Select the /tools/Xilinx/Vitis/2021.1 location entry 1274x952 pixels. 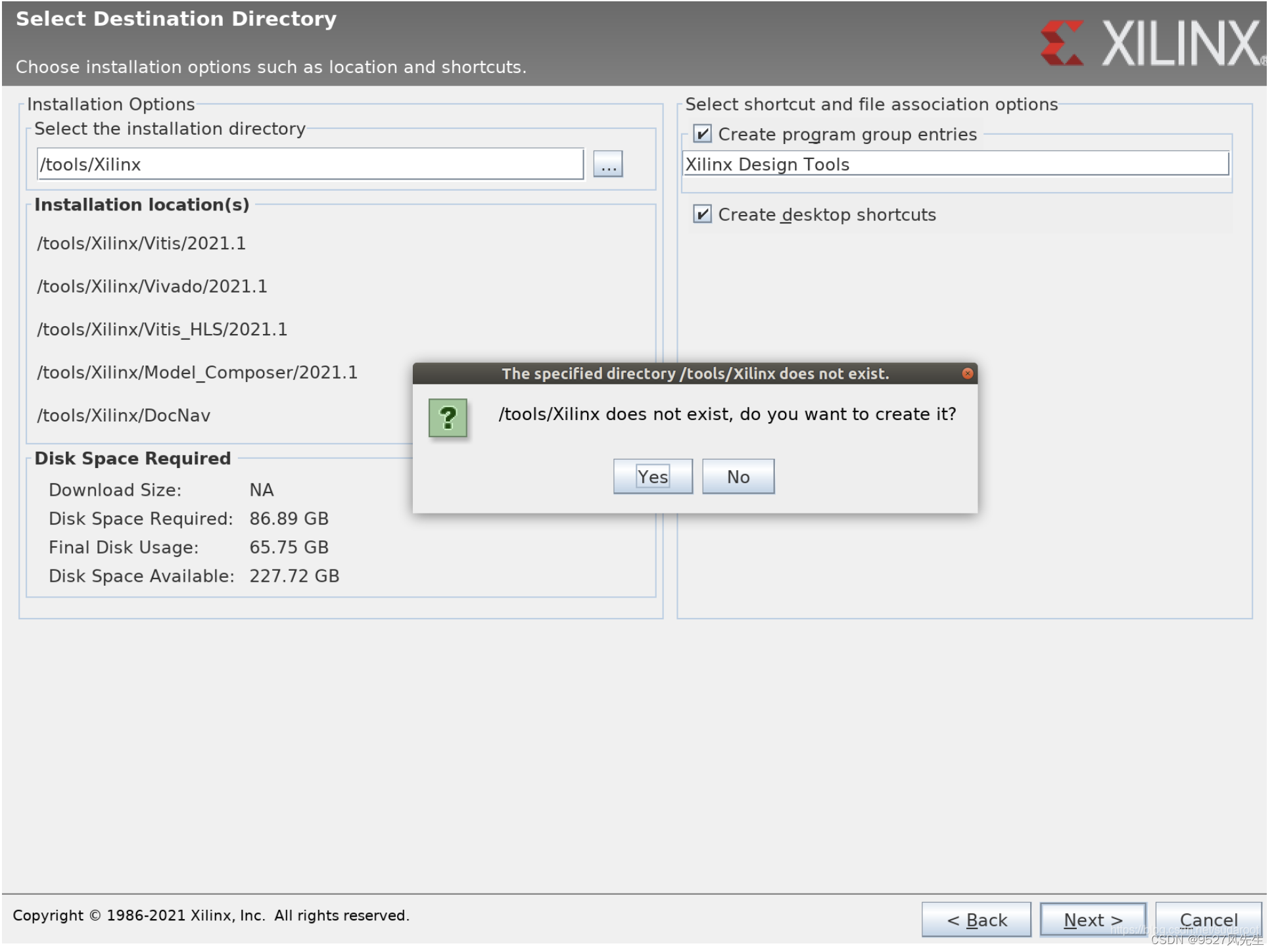pyautogui.click(x=142, y=243)
